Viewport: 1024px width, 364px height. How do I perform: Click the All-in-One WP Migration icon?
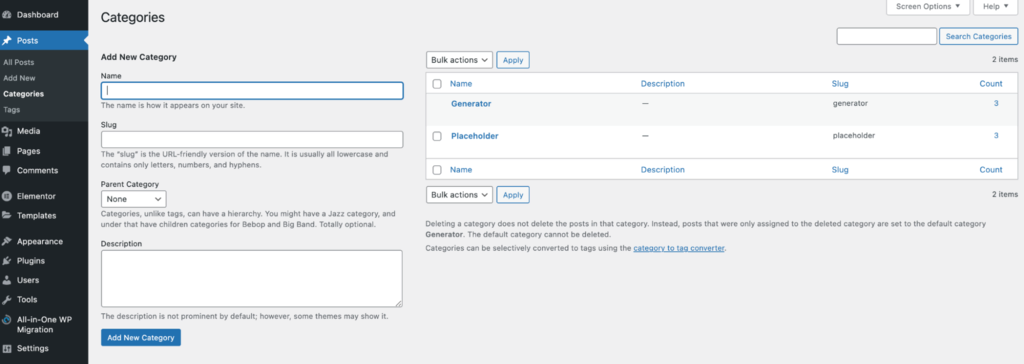click(x=7, y=320)
